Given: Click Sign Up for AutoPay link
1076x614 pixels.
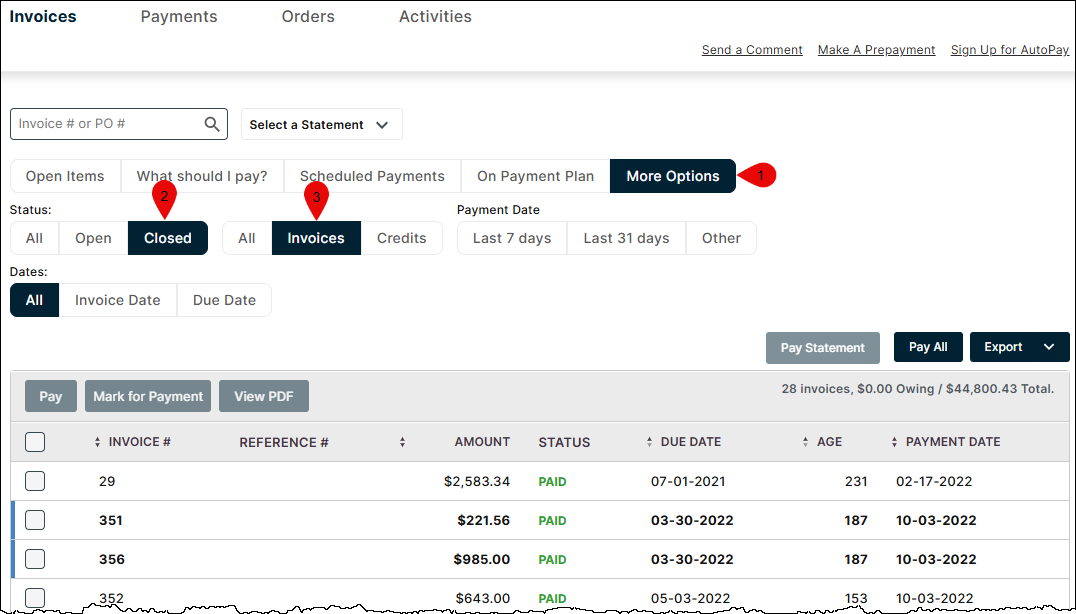Looking at the screenshot, I should coord(1009,50).
